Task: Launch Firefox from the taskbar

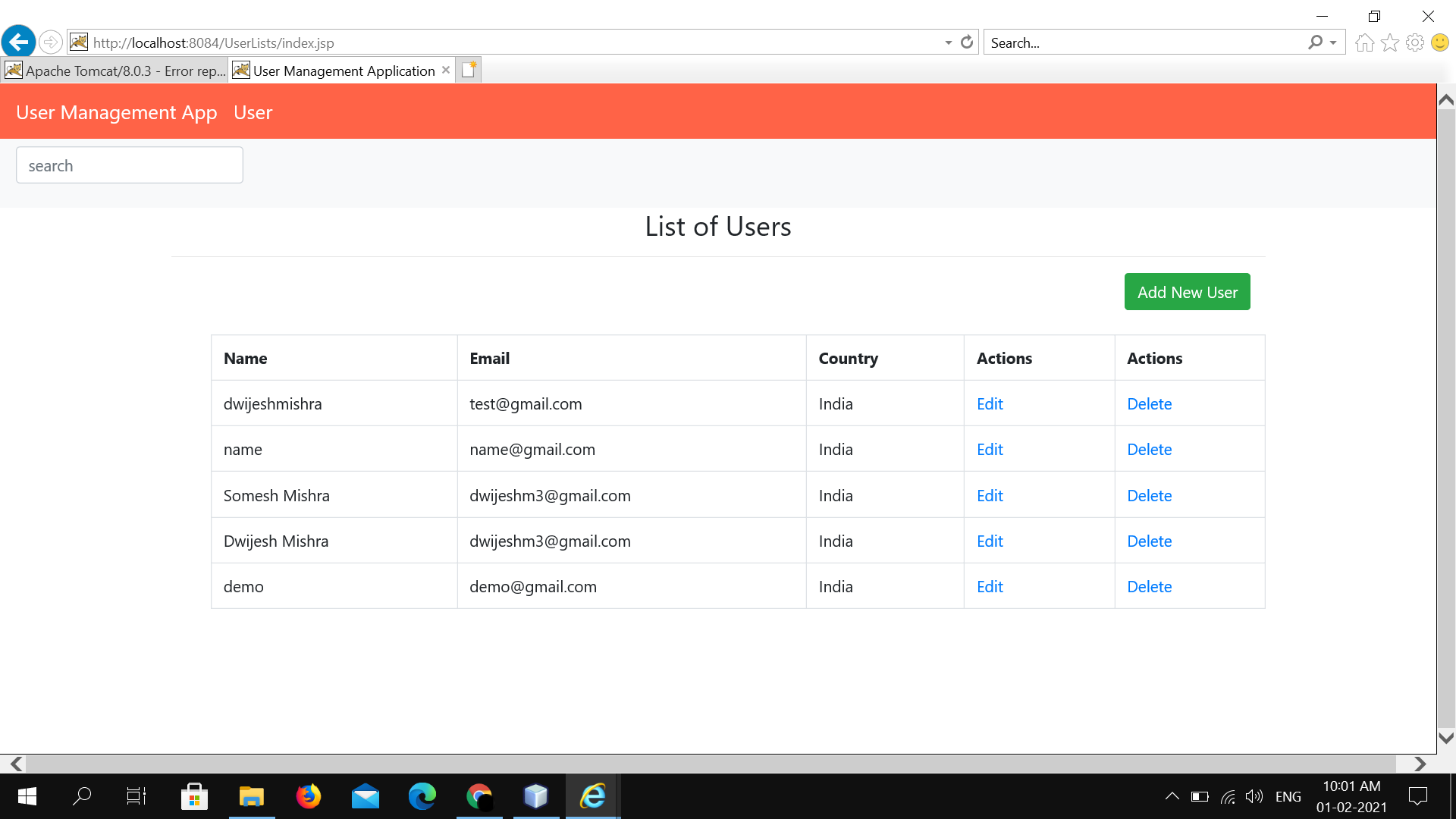Action: click(308, 795)
